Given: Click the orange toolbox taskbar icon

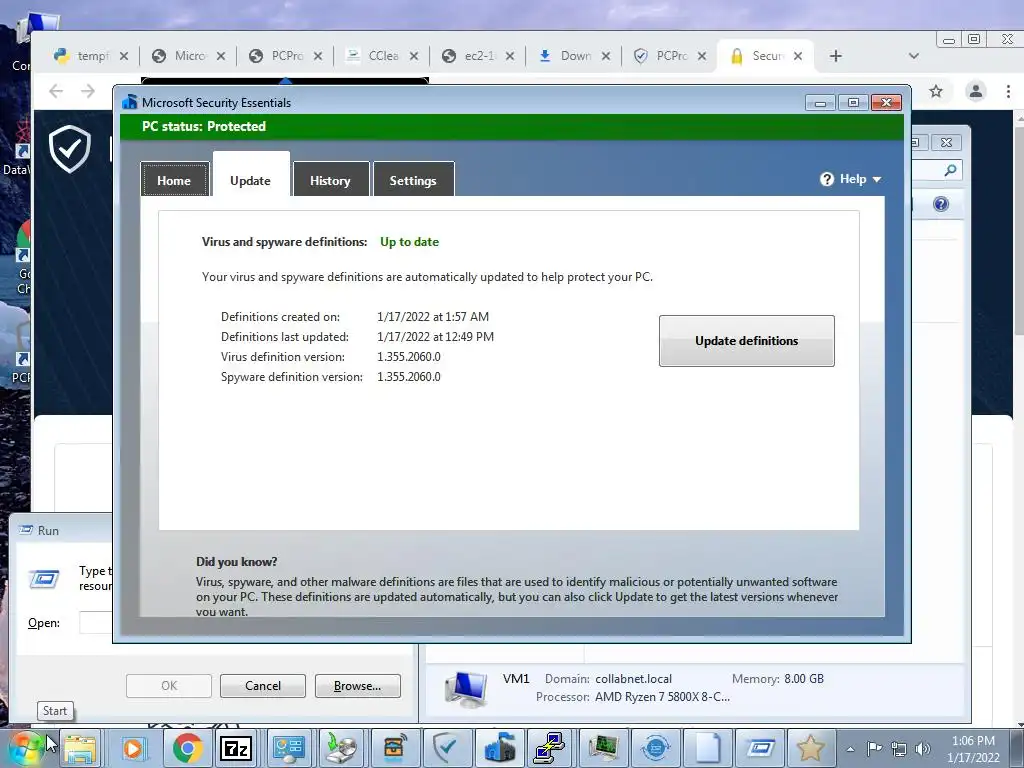Looking at the screenshot, I should pos(394,748).
